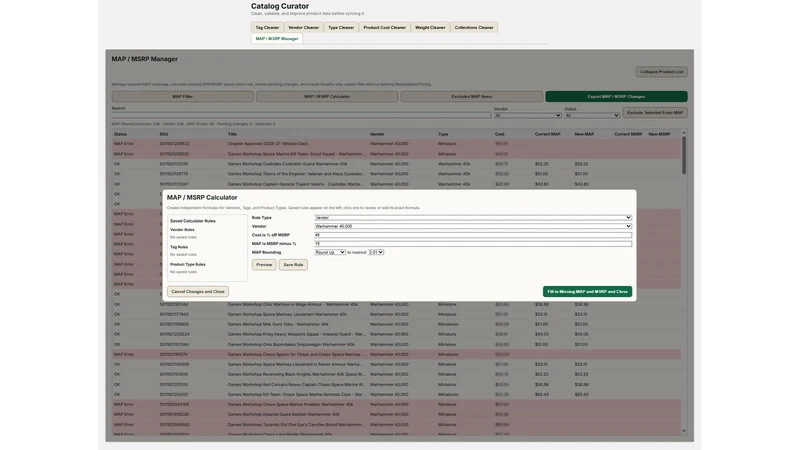Select the Mek Gunz Orks row
The width and height of the screenshot is (800, 450).
[x=396, y=324]
